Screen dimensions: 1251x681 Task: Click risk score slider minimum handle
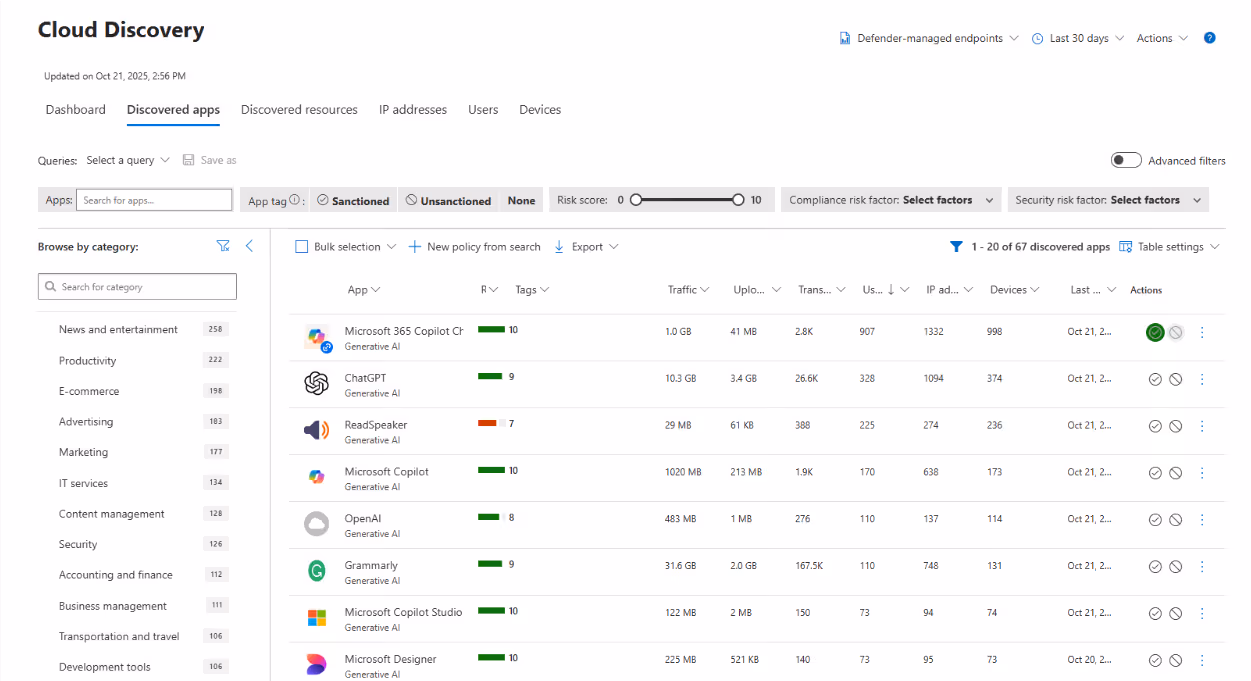coord(635,200)
